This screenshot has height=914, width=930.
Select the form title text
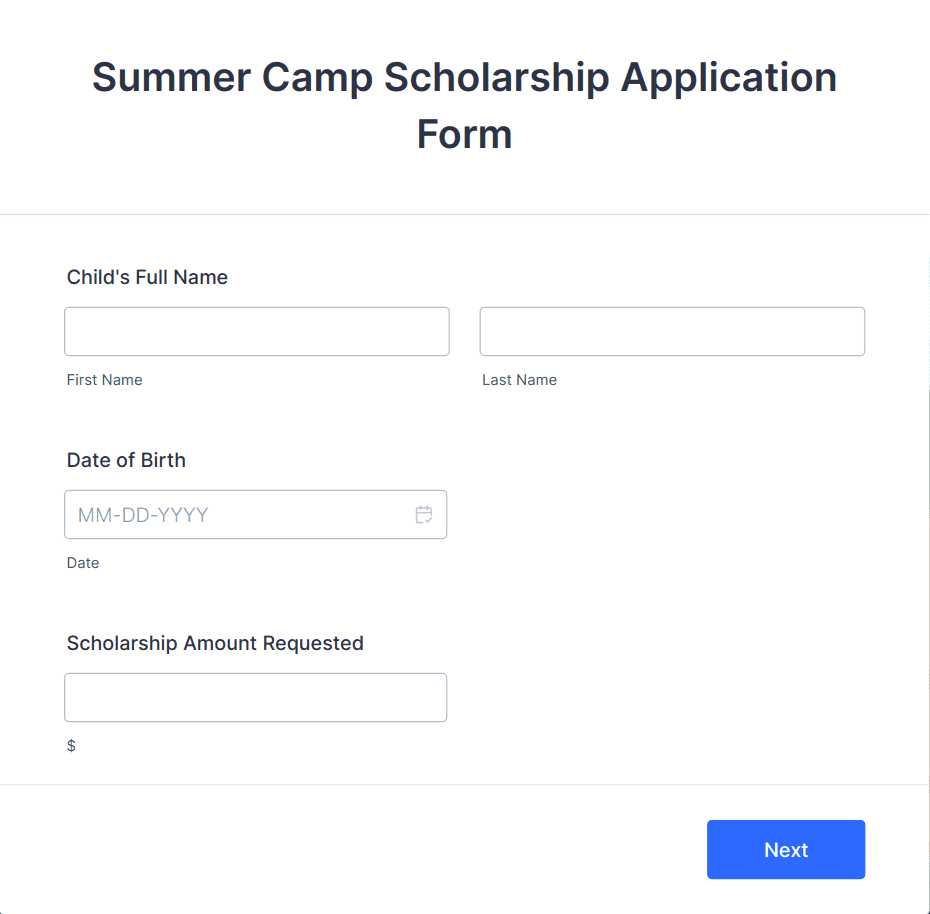pos(464,105)
